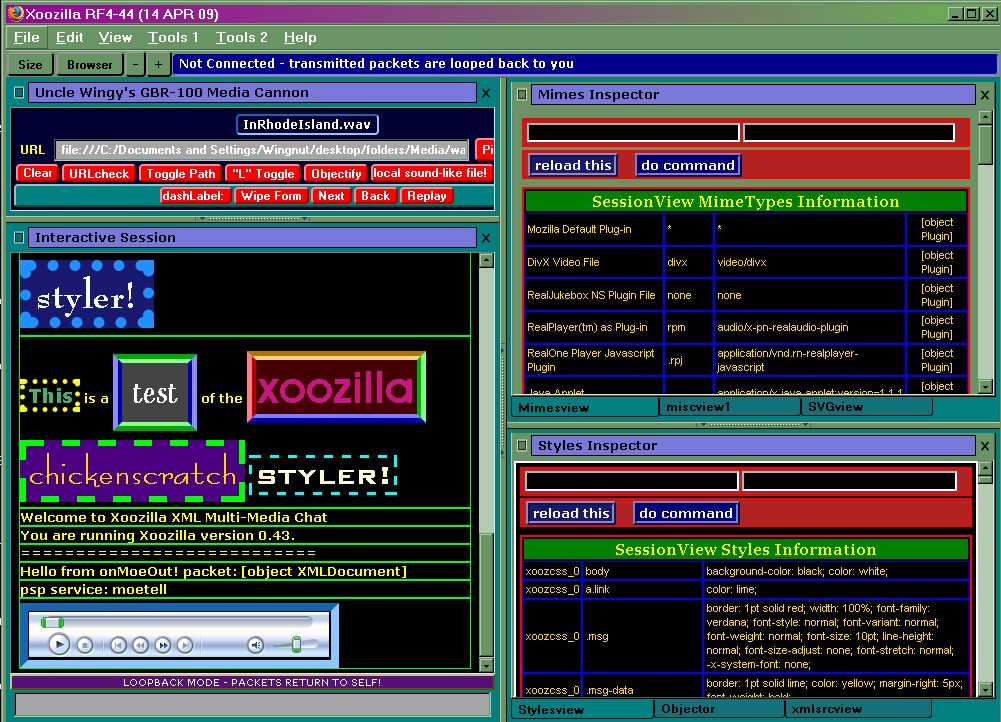Open the Help menu
Image resolution: width=1001 pixels, height=722 pixels.
(300, 38)
